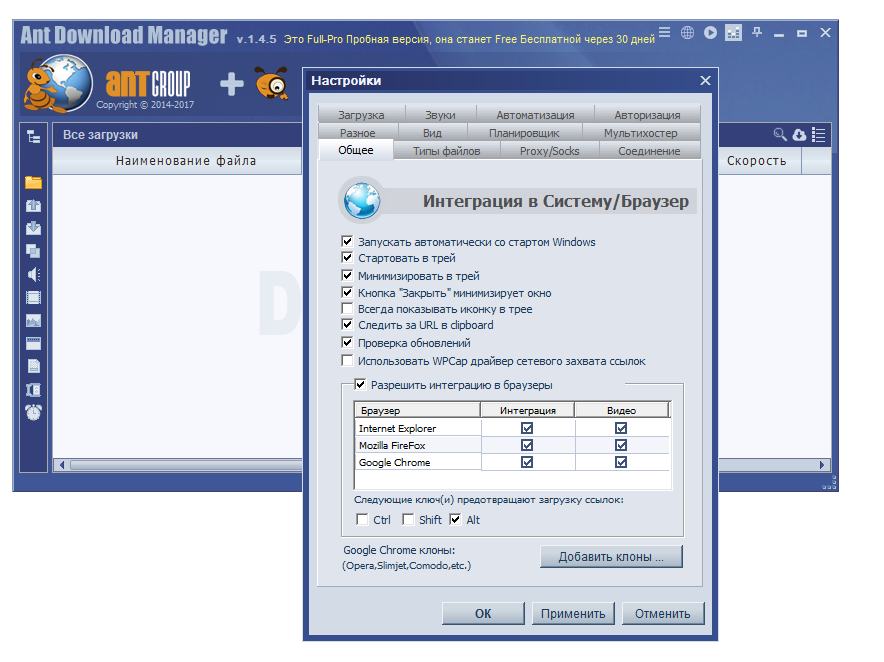The image size is (884, 662).
Task: Select the audio speaker category icon
Action: 33,275
